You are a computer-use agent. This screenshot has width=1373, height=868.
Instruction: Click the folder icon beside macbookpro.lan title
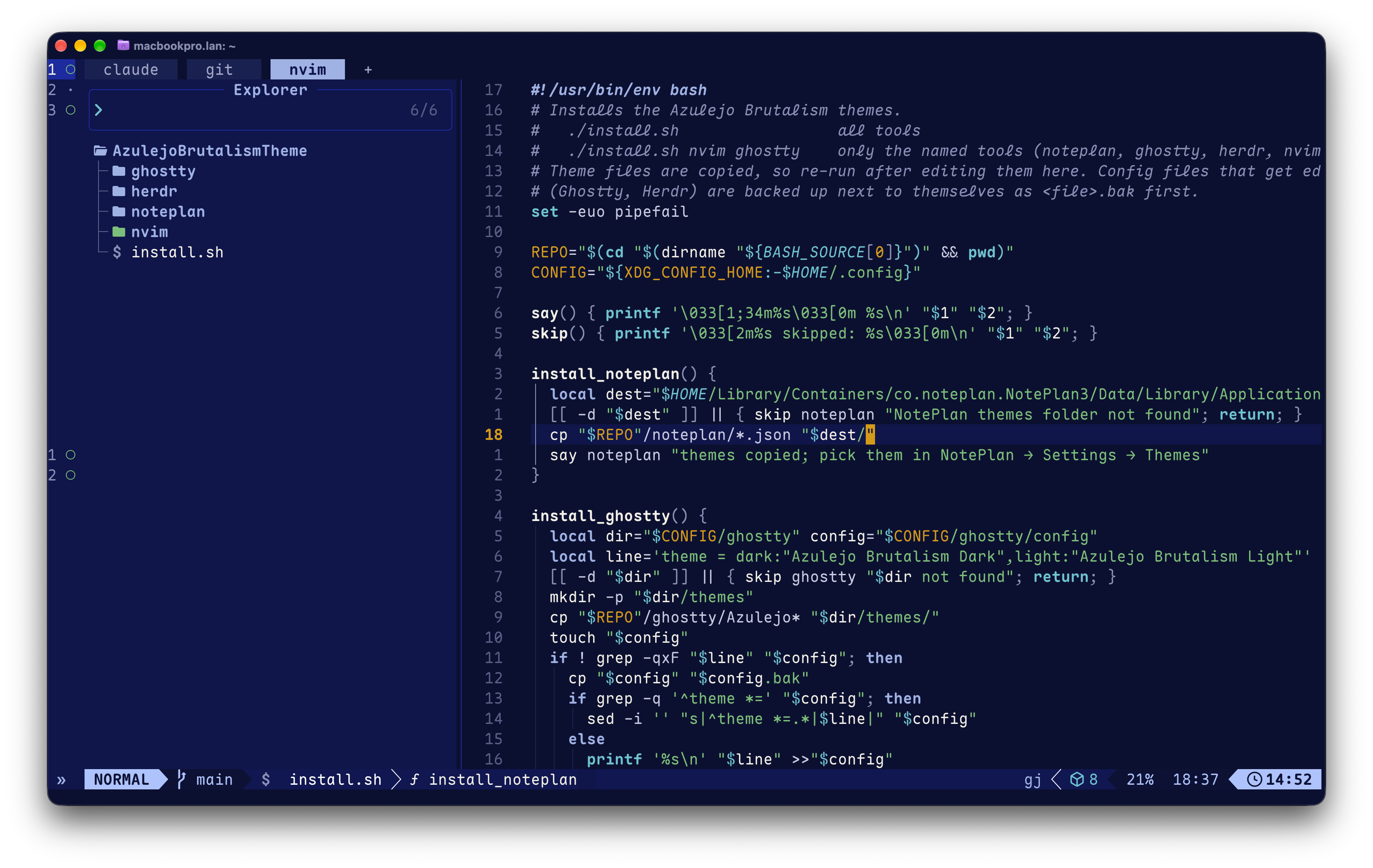click(x=123, y=45)
